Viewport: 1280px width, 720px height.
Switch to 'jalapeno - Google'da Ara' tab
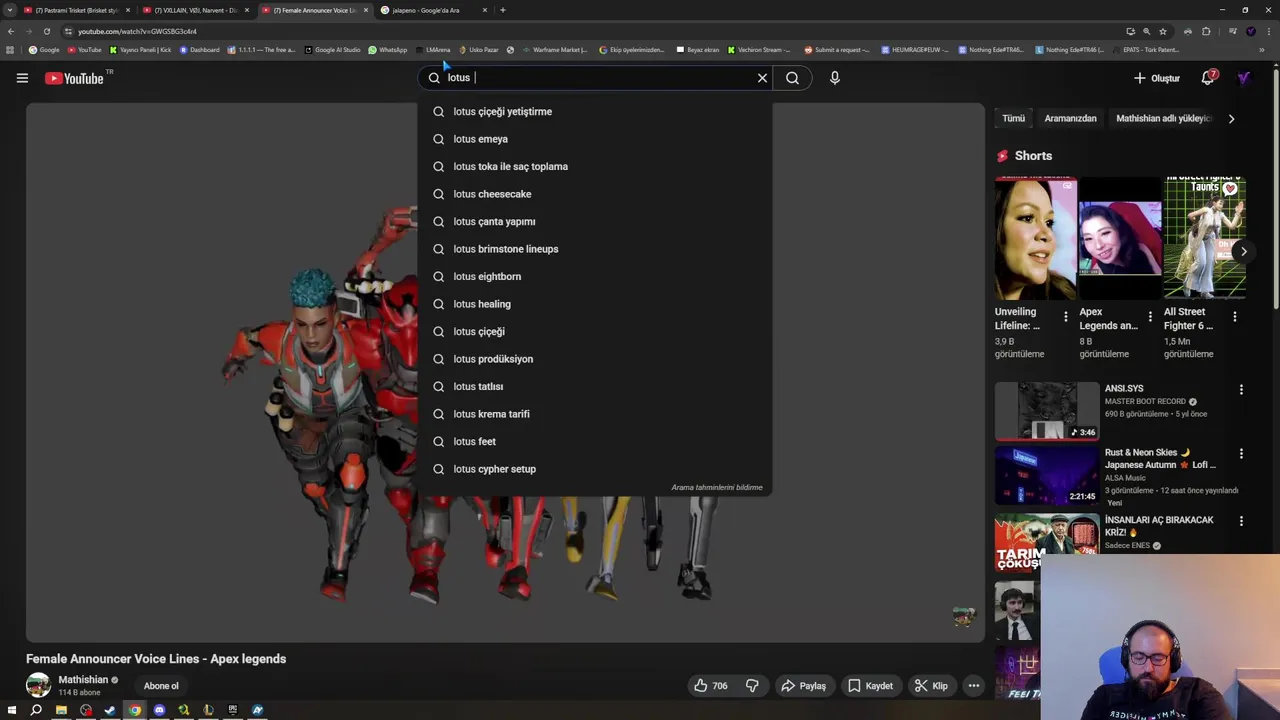[432, 10]
